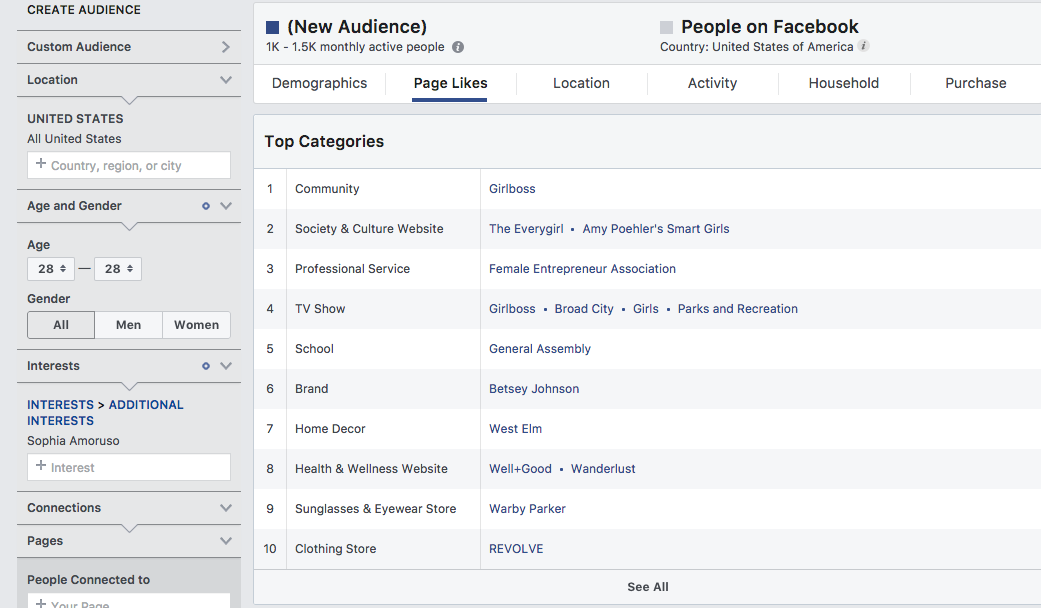1041x608 pixels.
Task: Click the Society & Culture Website category
Action: [x=369, y=229]
